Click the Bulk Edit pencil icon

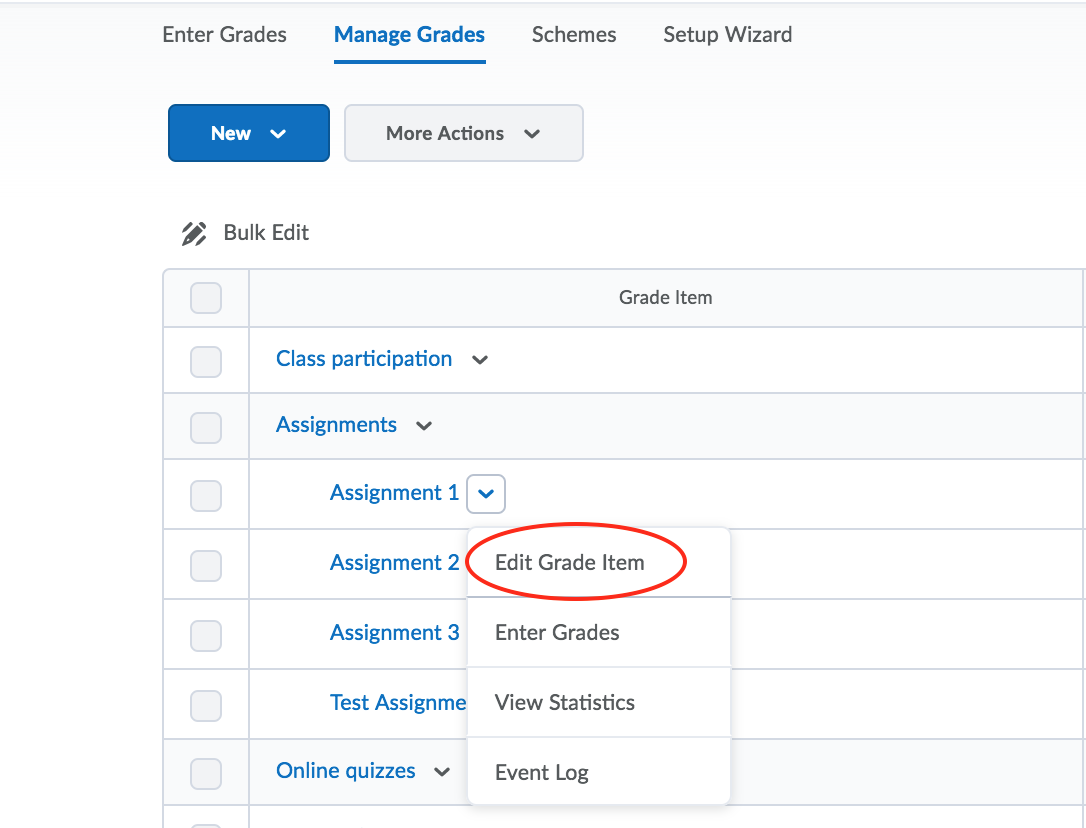point(193,233)
